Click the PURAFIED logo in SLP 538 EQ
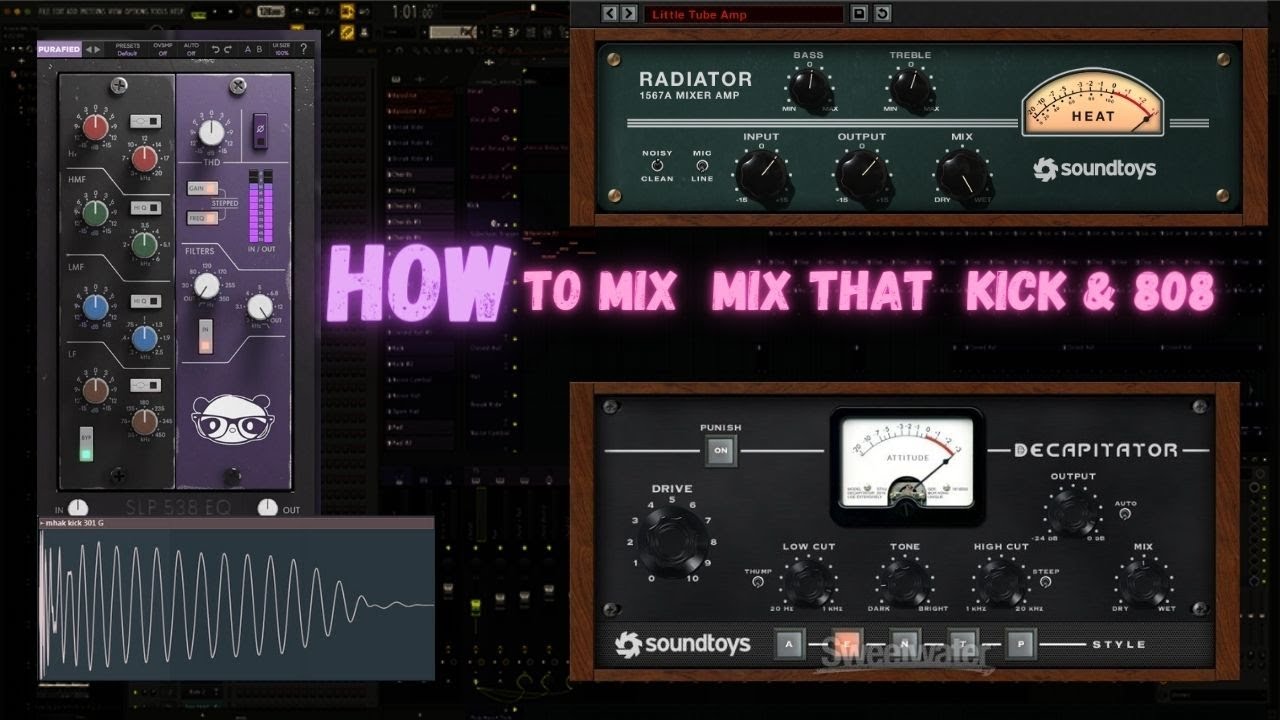Viewport: 1280px width, 720px height. click(x=59, y=49)
